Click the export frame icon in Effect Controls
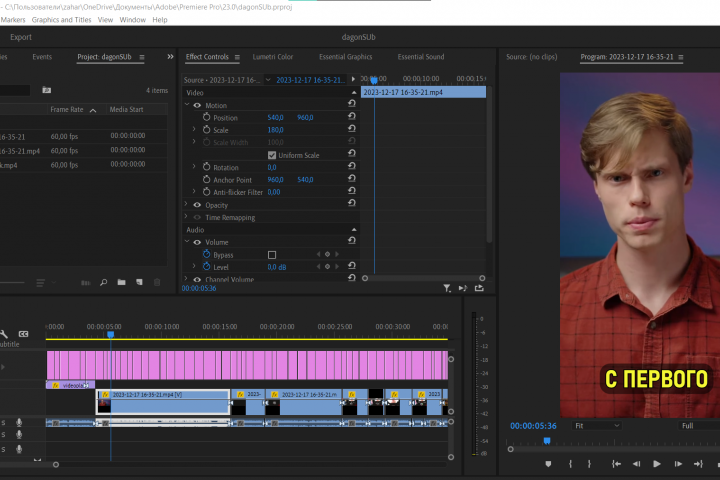This screenshot has height=480, width=720. (479, 288)
